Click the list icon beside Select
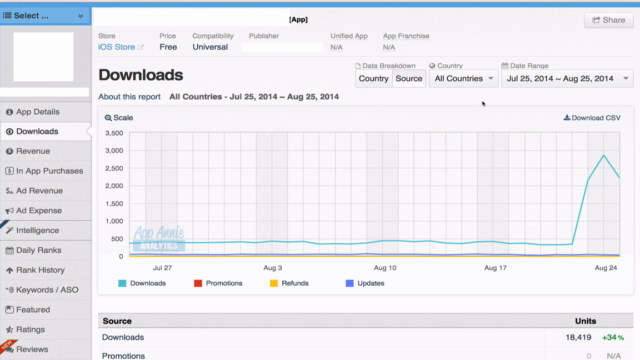 7,16
